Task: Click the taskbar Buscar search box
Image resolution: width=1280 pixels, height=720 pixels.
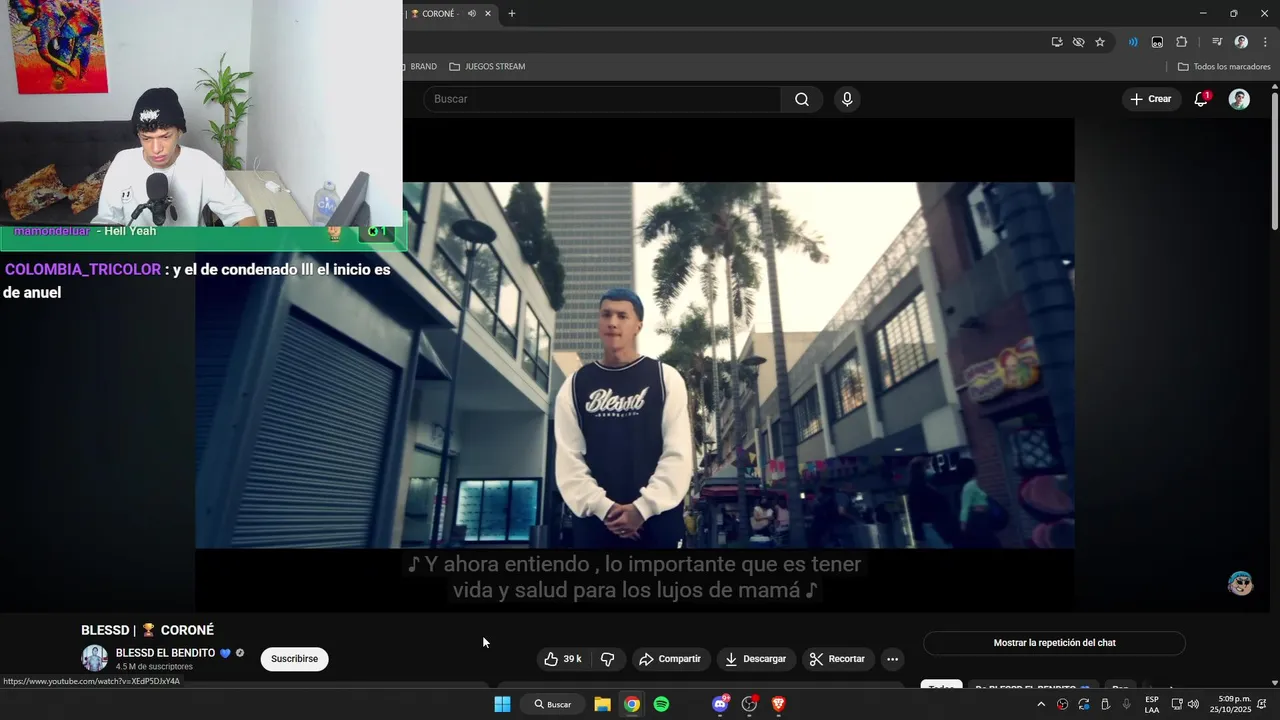Action: pos(552,704)
